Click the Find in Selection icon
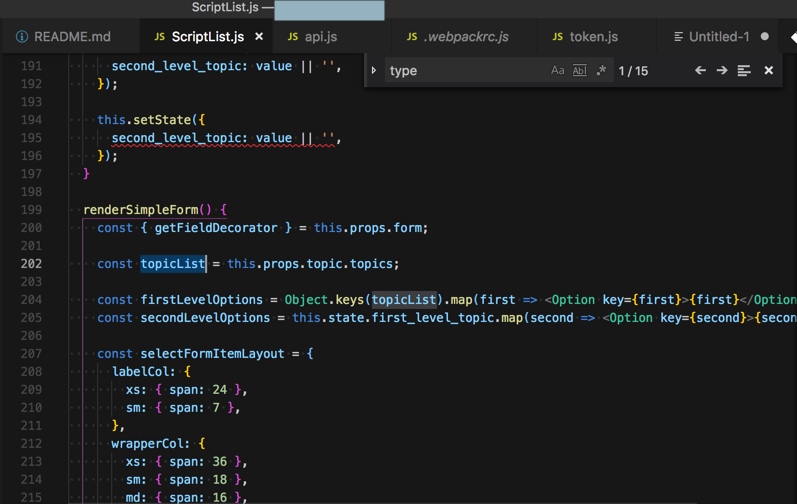797x504 pixels. 744,71
